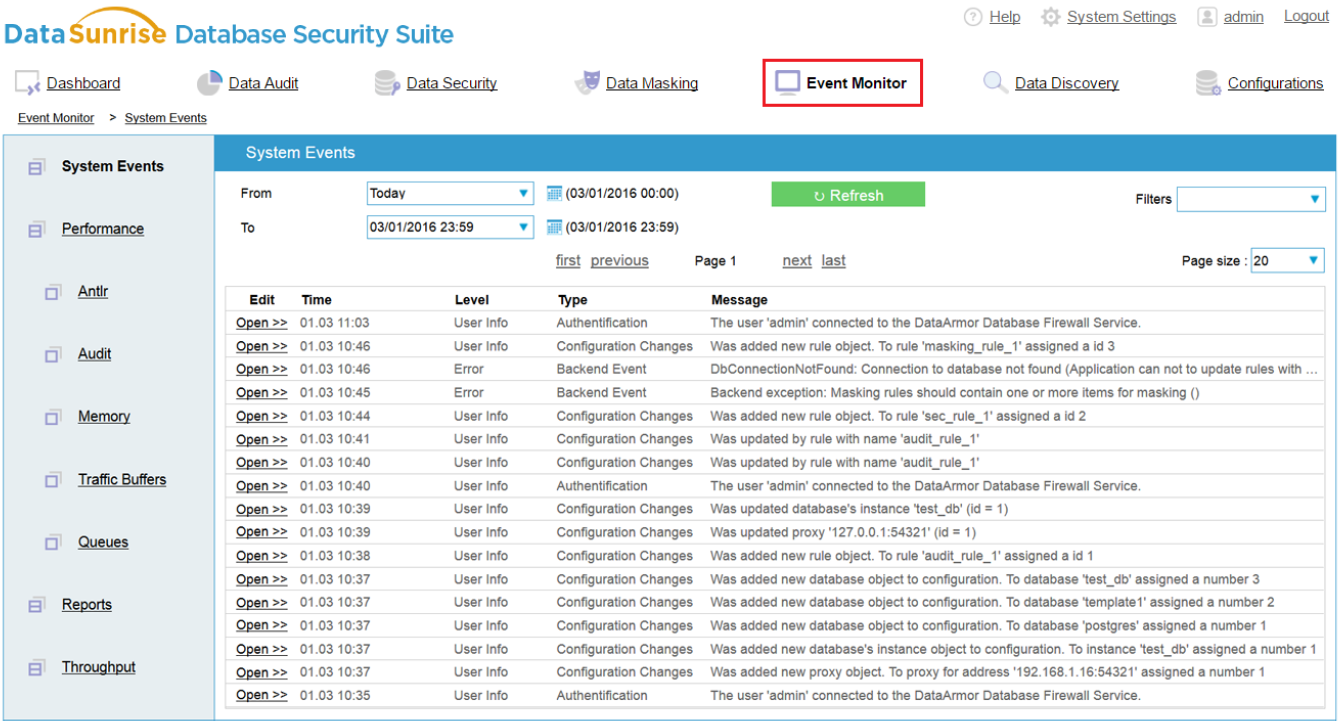Click the System Settings gear icon
The image size is (1340, 724).
pyautogui.click(x=1050, y=17)
